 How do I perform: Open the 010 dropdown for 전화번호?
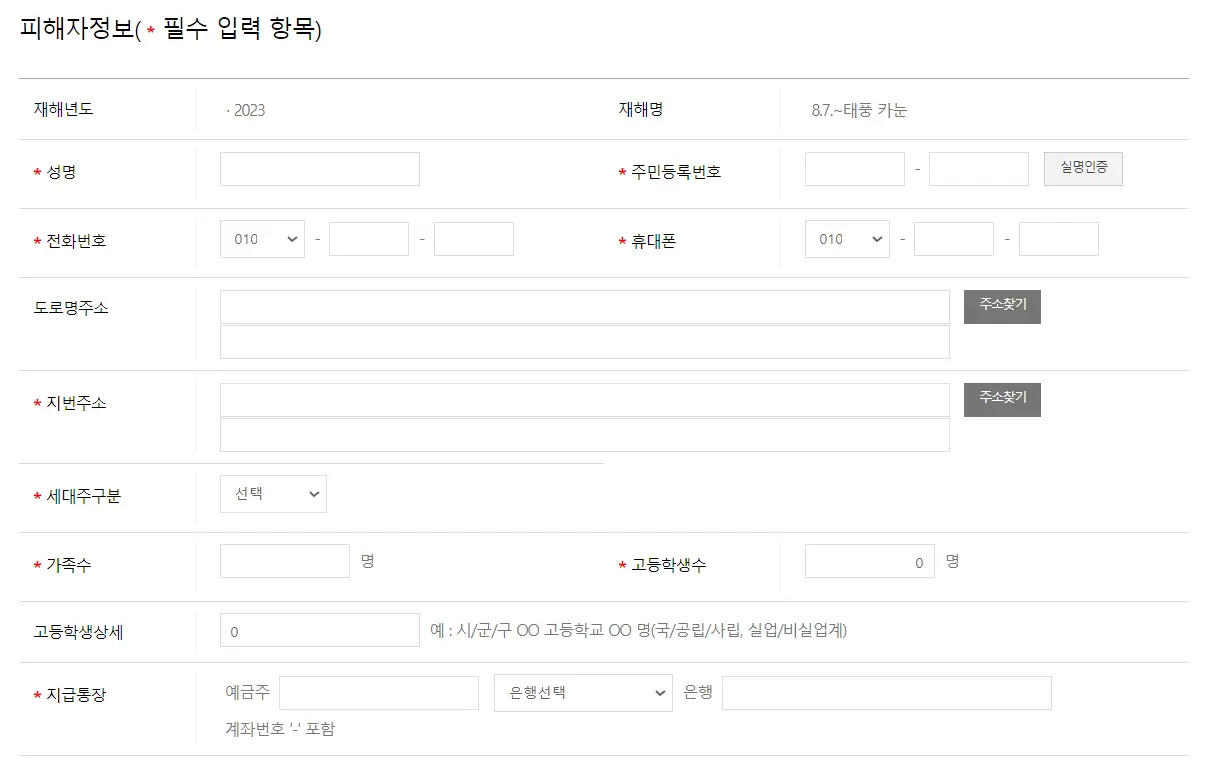tap(262, 238)
